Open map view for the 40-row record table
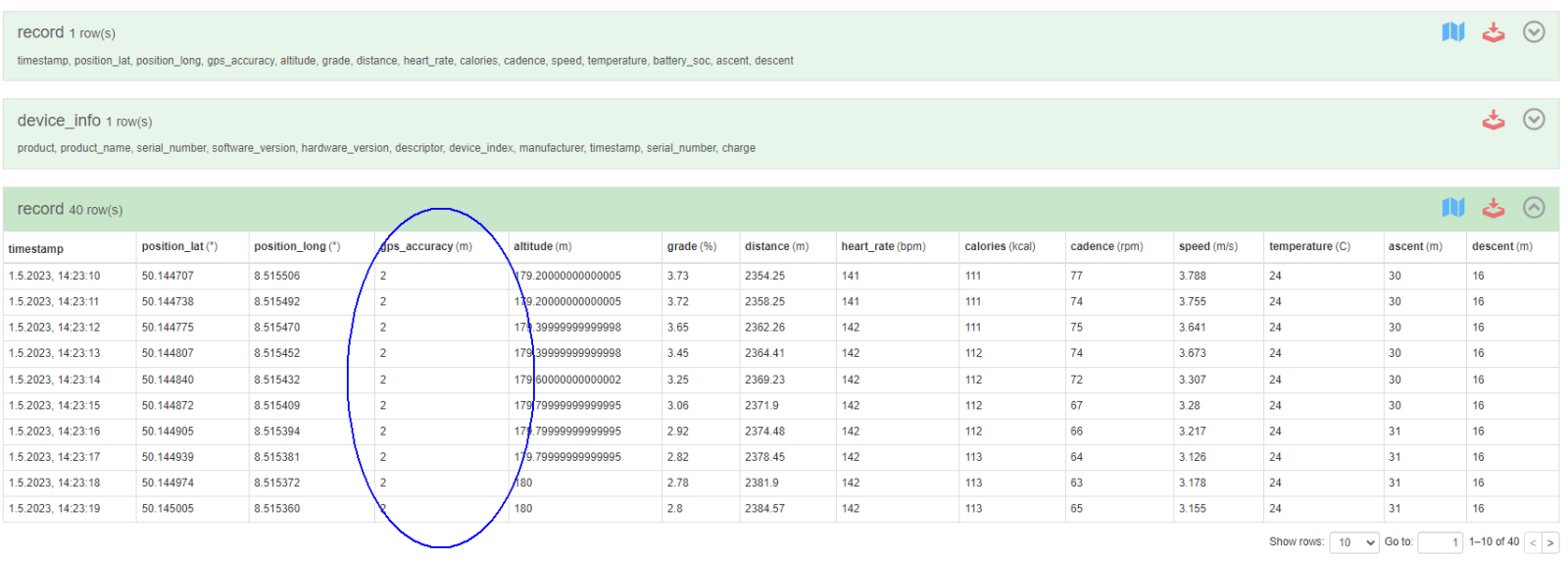This screenshot has width=1568, height=562. pos(1452,208)
